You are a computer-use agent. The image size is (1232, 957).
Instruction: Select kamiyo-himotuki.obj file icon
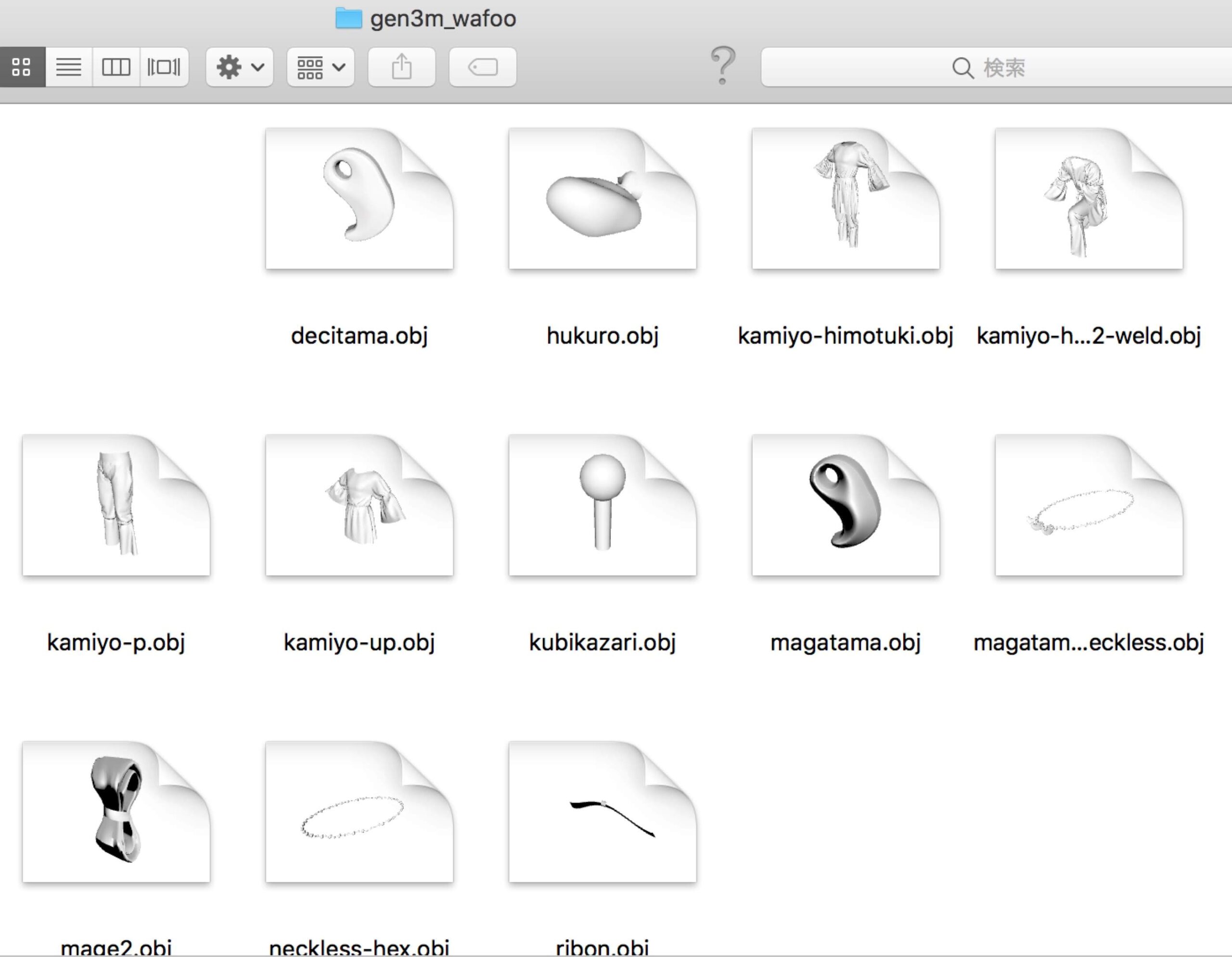point(846,199)
